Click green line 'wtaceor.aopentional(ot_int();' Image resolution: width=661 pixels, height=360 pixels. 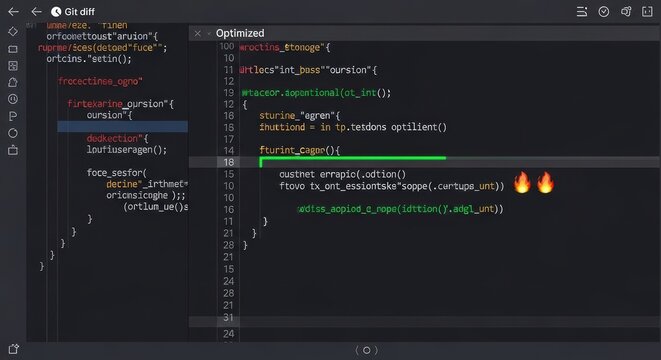coord(316,93)
